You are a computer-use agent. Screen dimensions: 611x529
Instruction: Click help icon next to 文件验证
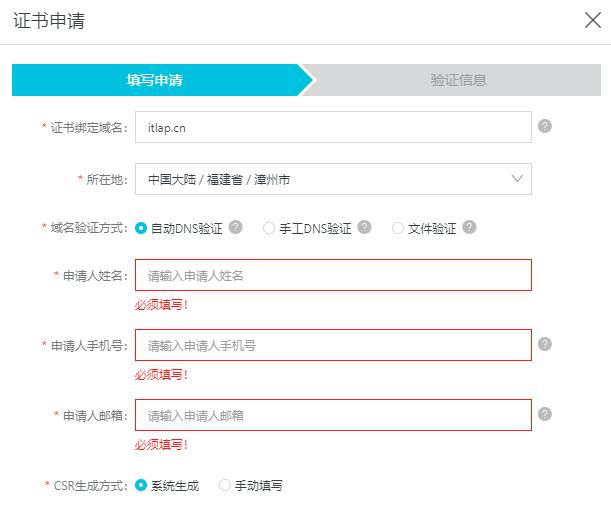click(469, 227)
